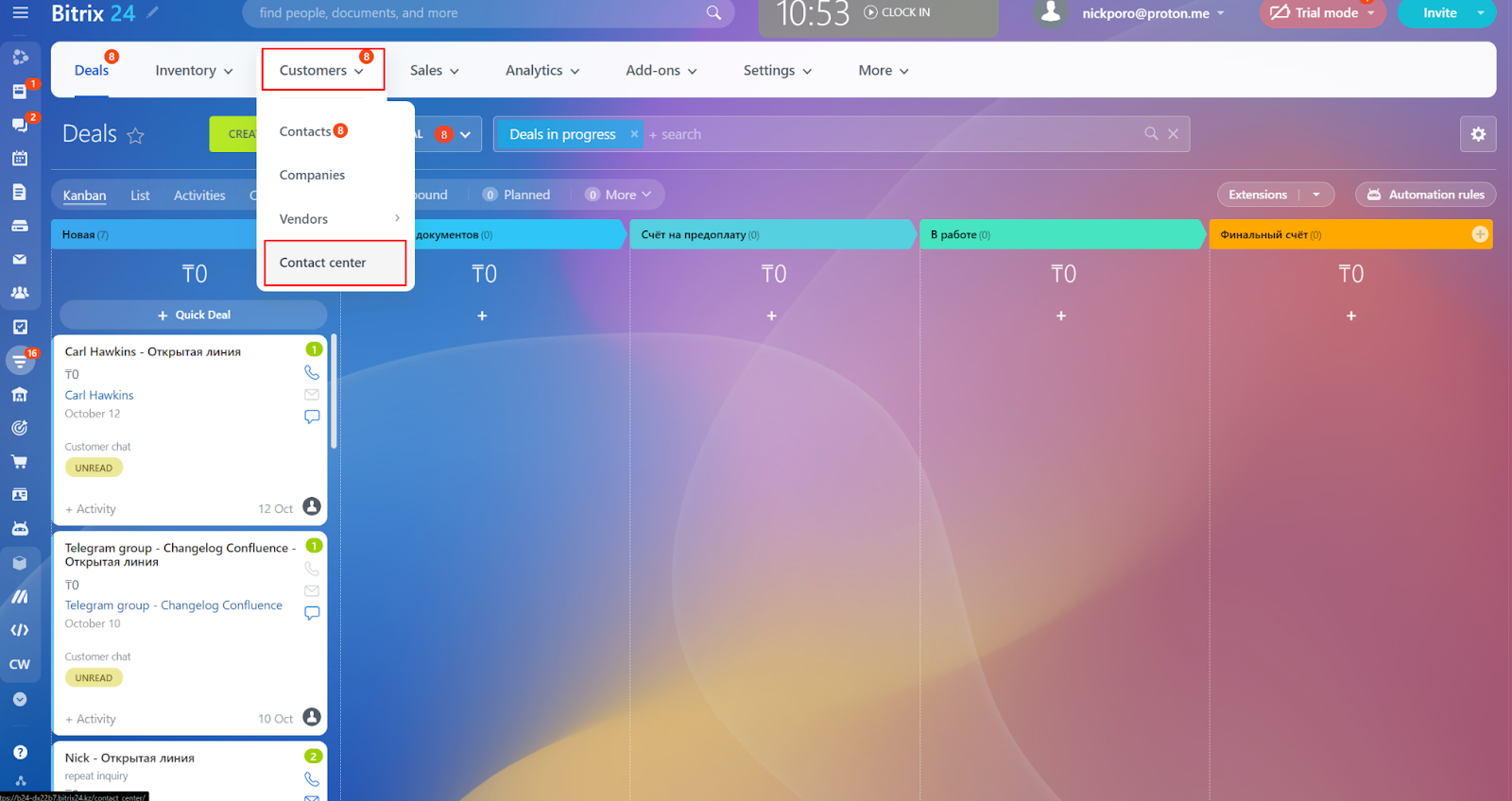Screen dimensions: 1512x801
Task: Open Automation rules
Action: (x=1426, y=195)
